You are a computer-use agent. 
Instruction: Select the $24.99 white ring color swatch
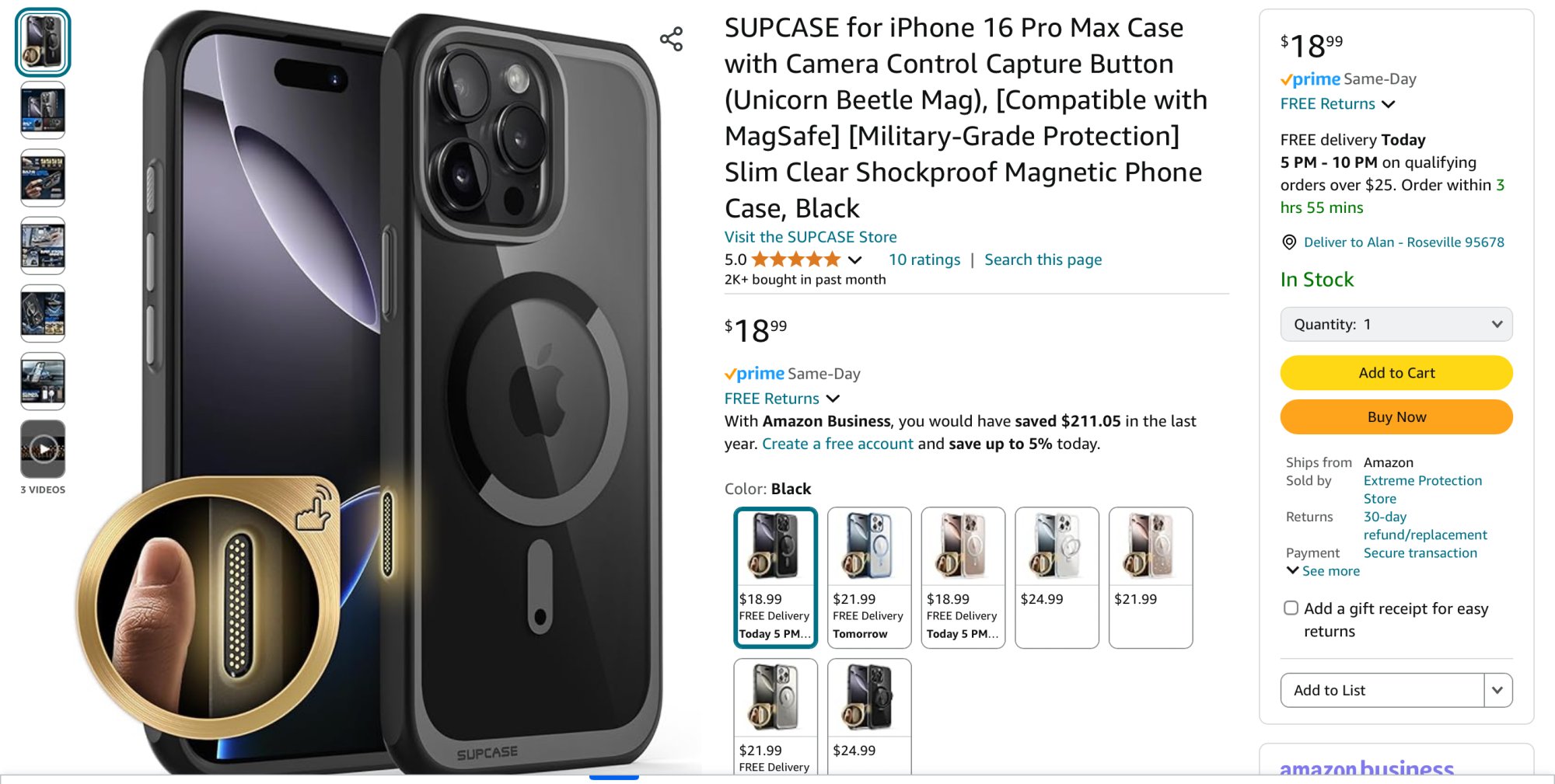1057,577
